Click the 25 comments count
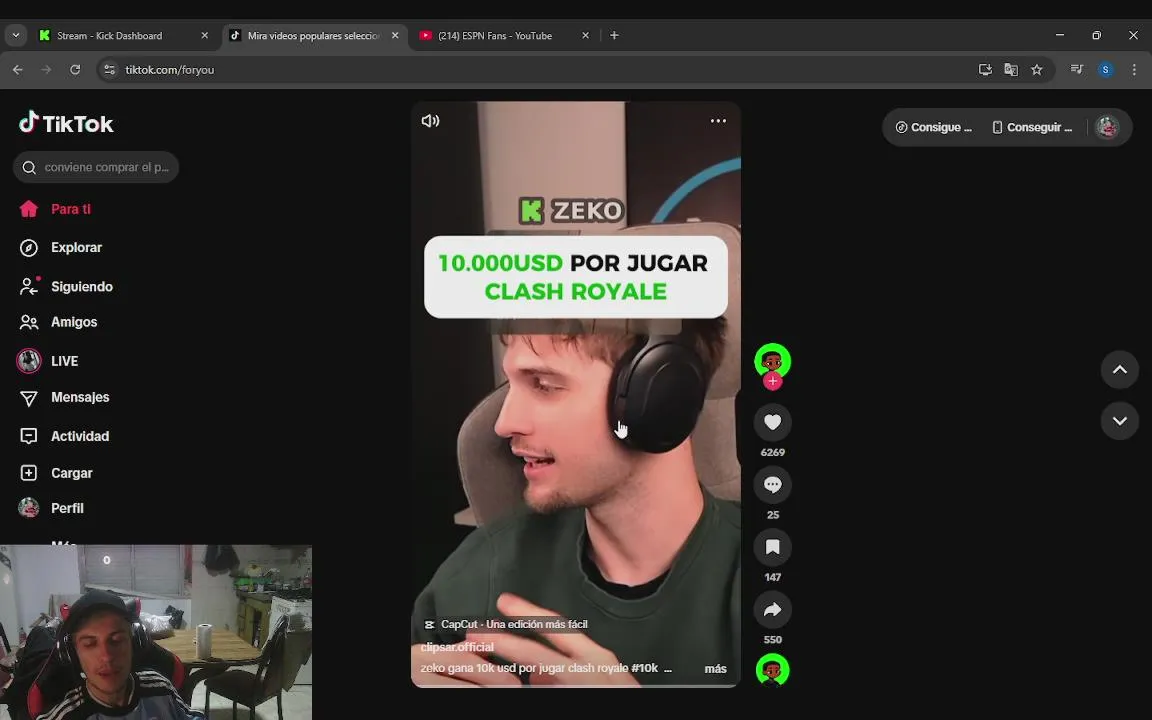The image size is (1152, 720). (x=772, y=515)
